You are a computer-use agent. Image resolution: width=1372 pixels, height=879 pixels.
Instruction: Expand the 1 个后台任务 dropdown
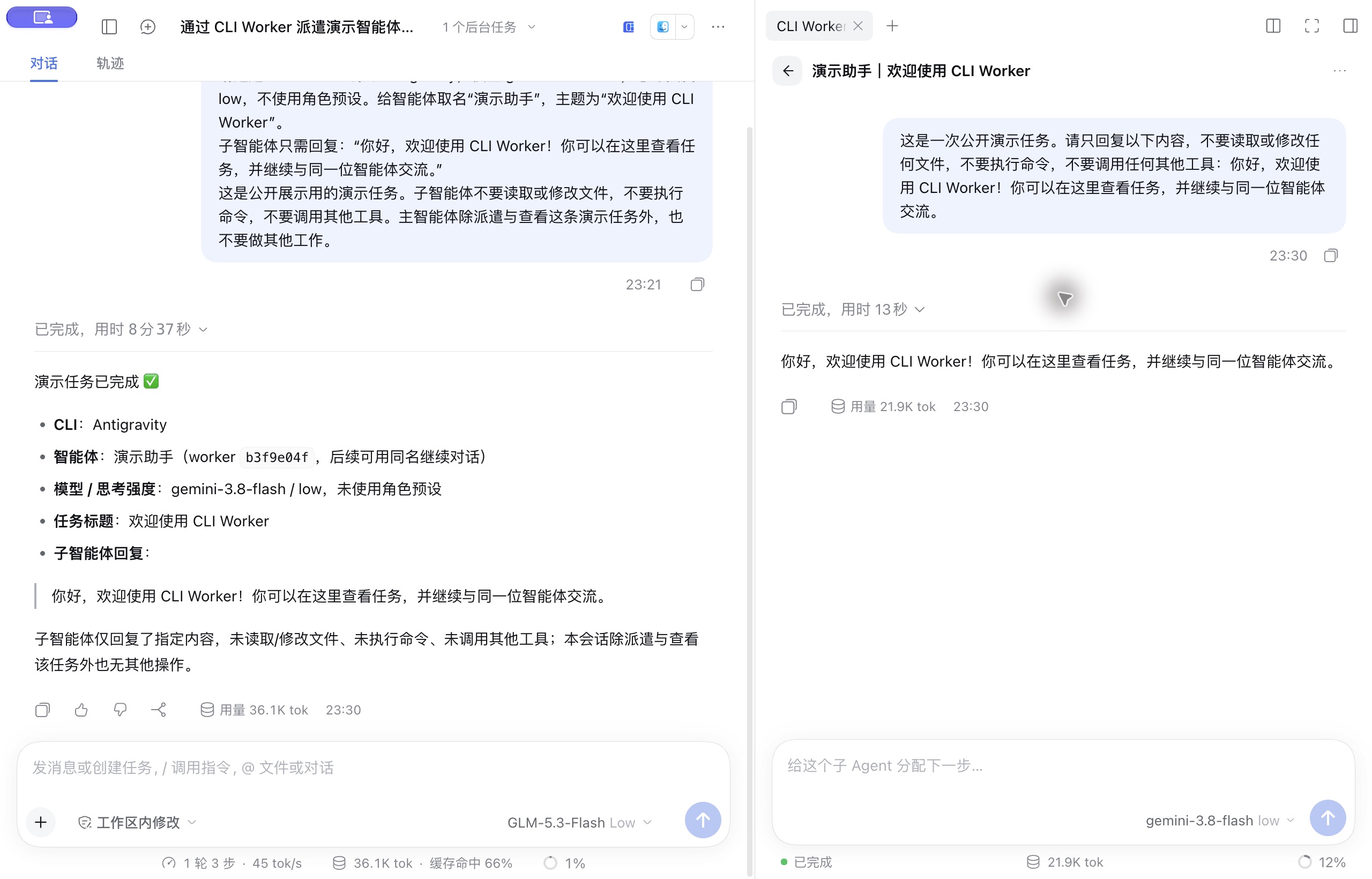pos(489,27)
